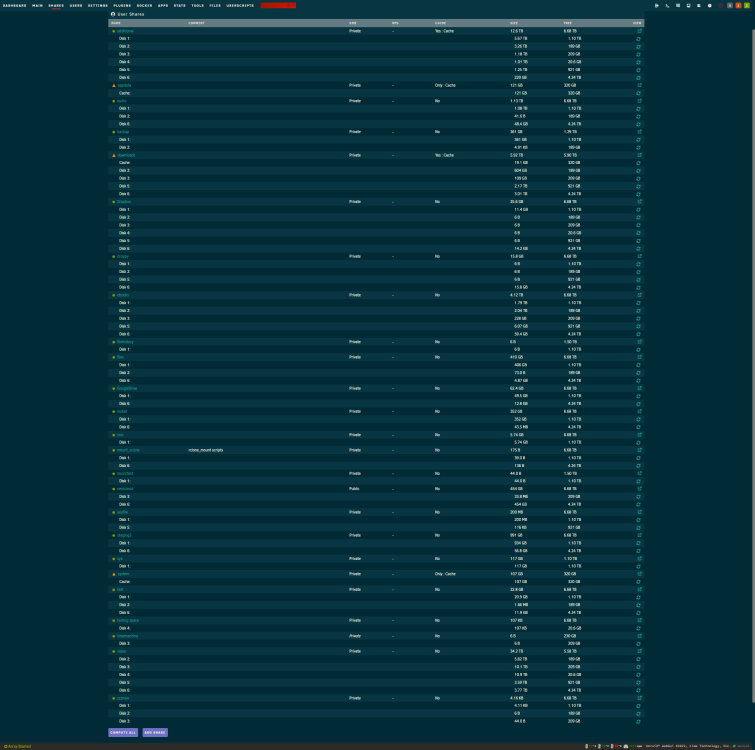Recompute Disk 4 row under testing space
755x750 pixels.
point(638,628)
